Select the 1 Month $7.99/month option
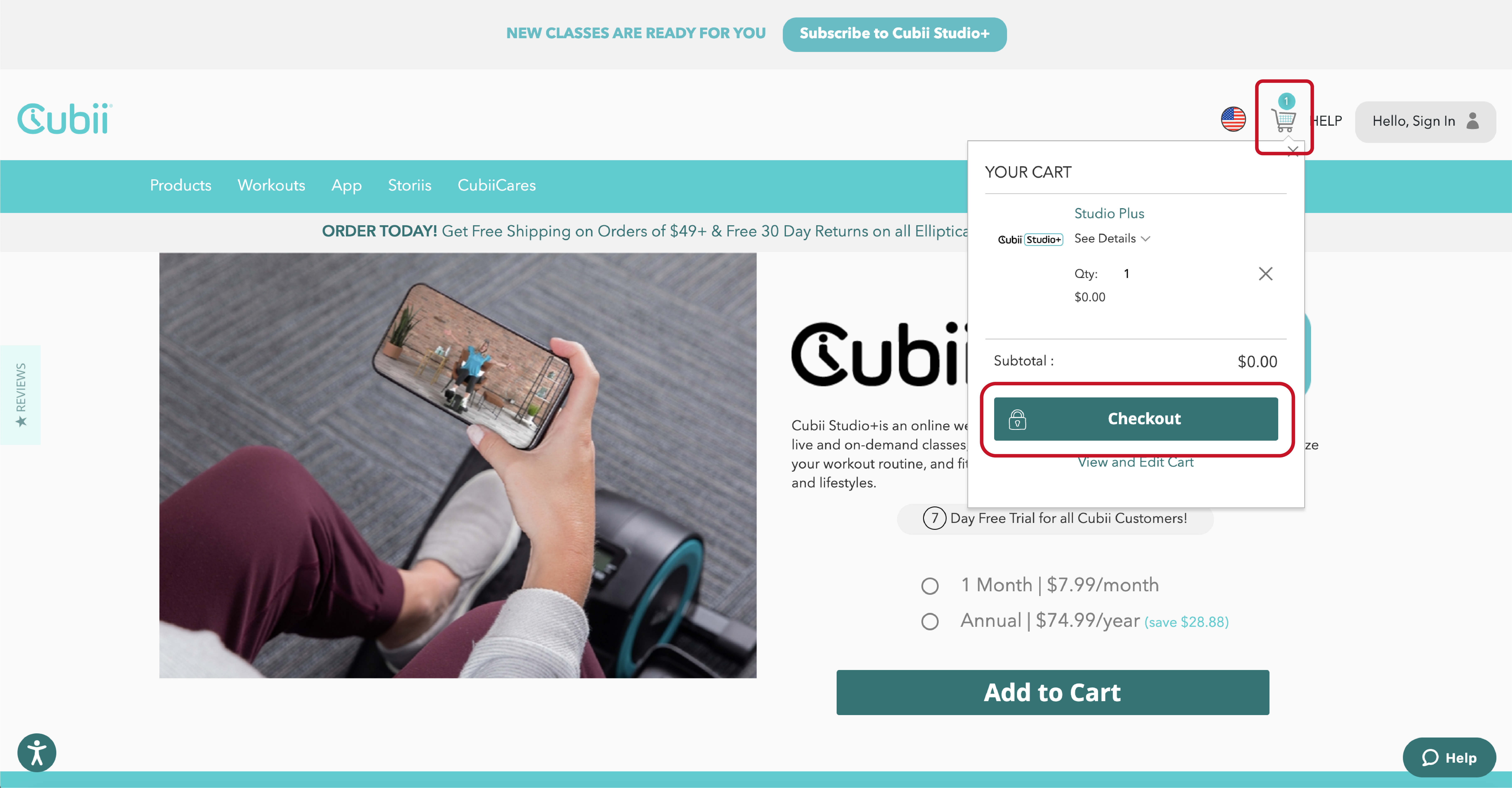This screenshot has height=788, width=1512. click(930, 586)
